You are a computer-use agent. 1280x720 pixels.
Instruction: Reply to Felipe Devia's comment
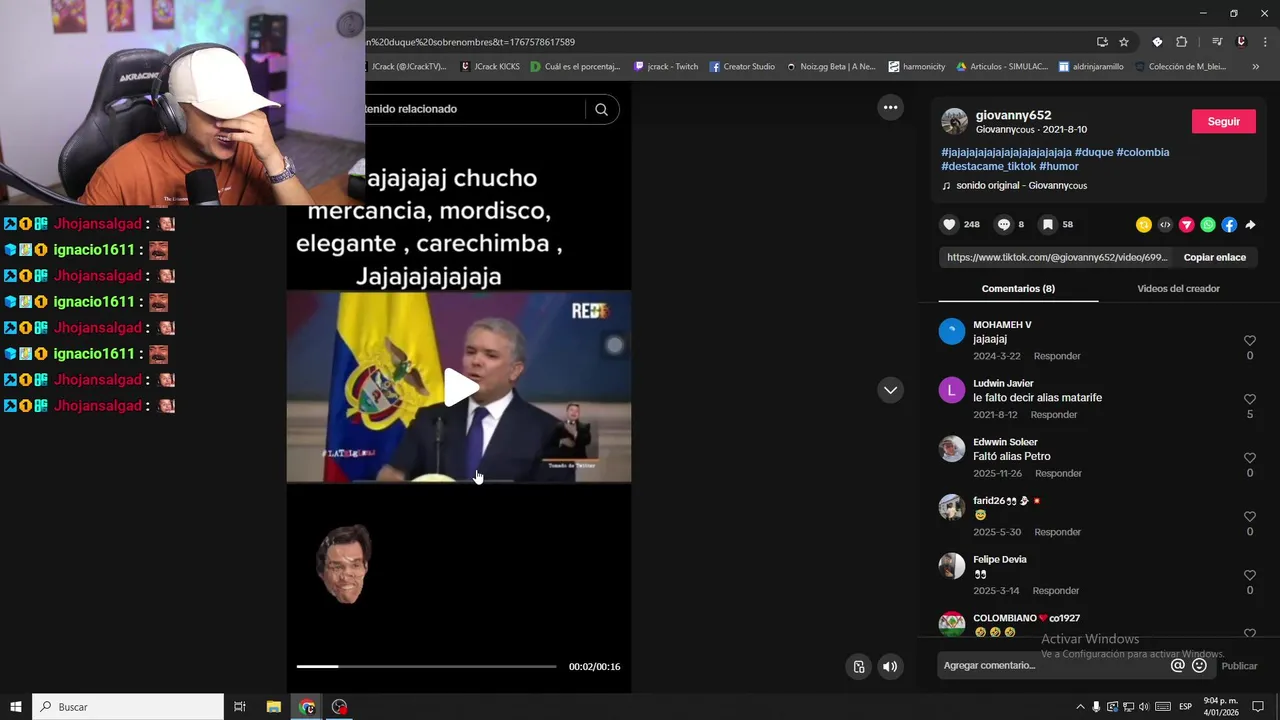coord(1056,591)
